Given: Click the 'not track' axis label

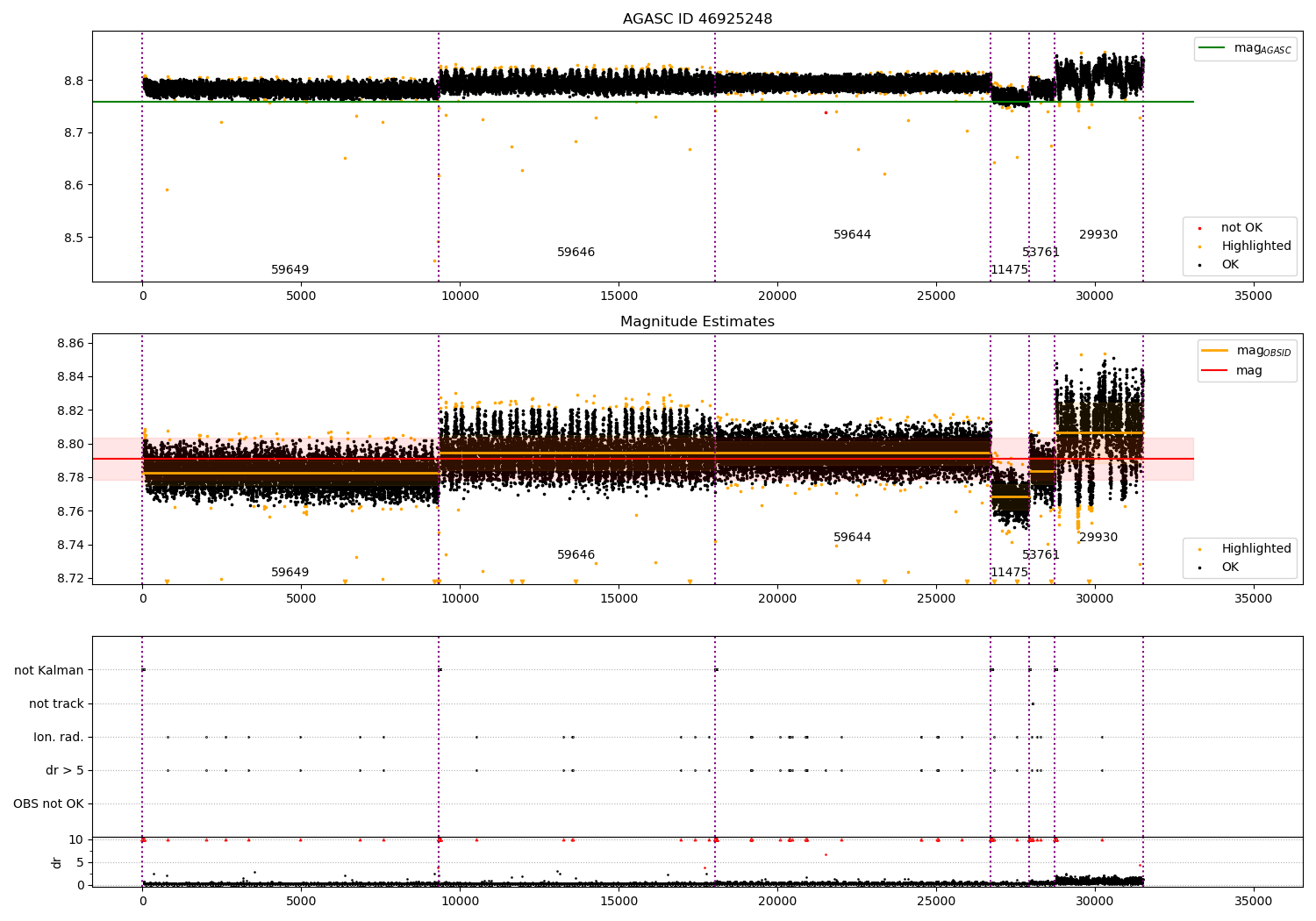Looking at the screenshot, I should 56,704.
